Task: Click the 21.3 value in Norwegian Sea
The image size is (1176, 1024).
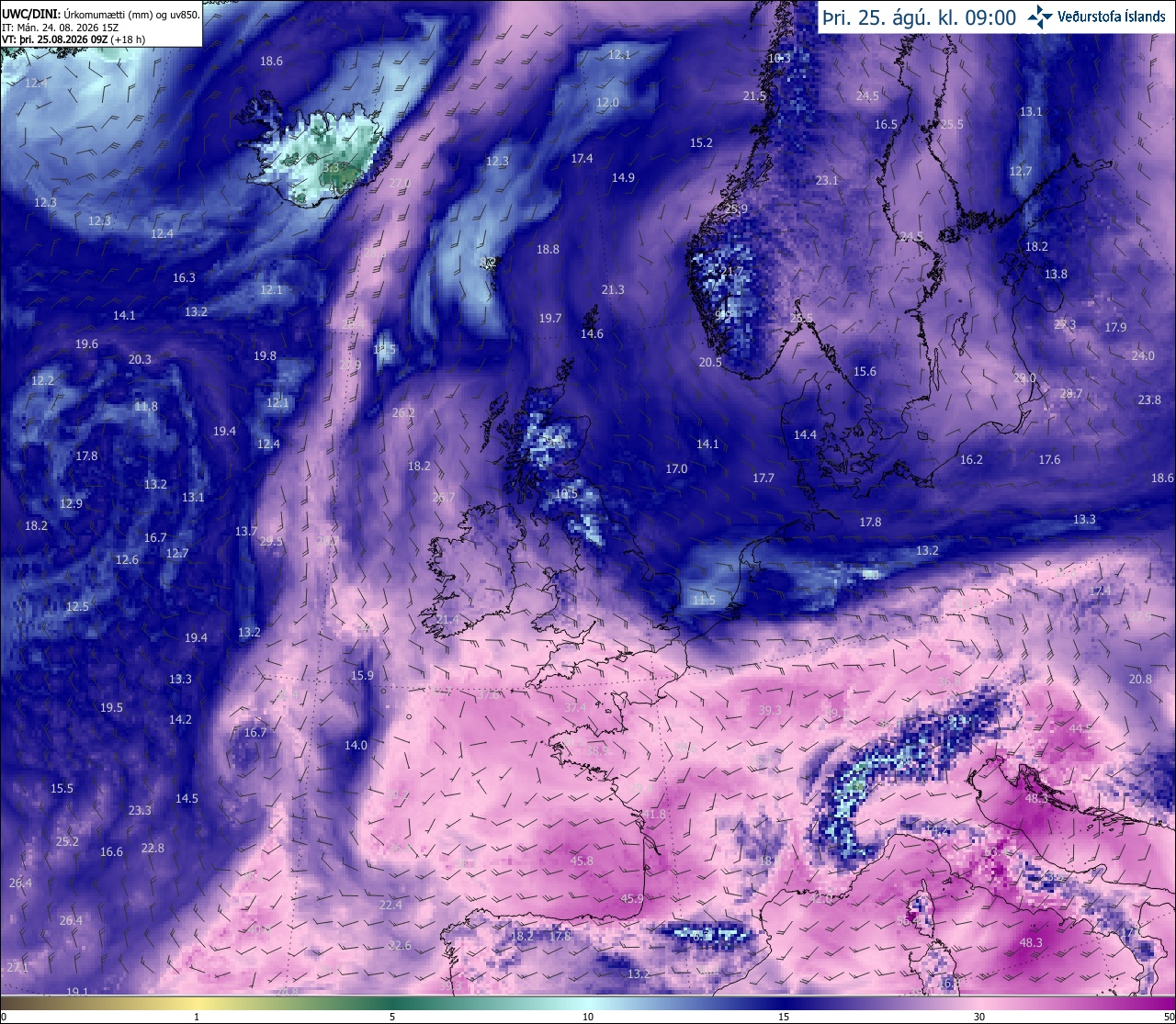Action: pos(613,289)
